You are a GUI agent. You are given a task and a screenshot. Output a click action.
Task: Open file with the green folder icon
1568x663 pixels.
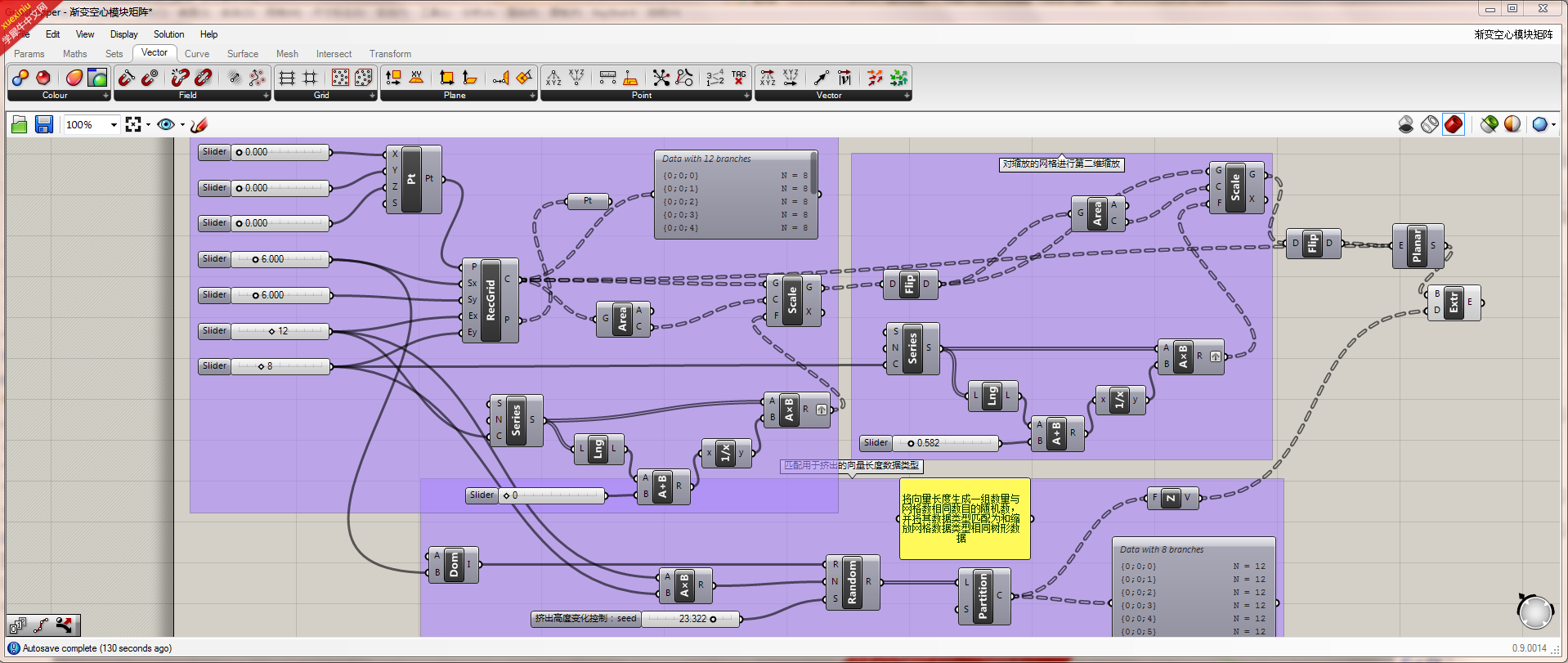20,124
